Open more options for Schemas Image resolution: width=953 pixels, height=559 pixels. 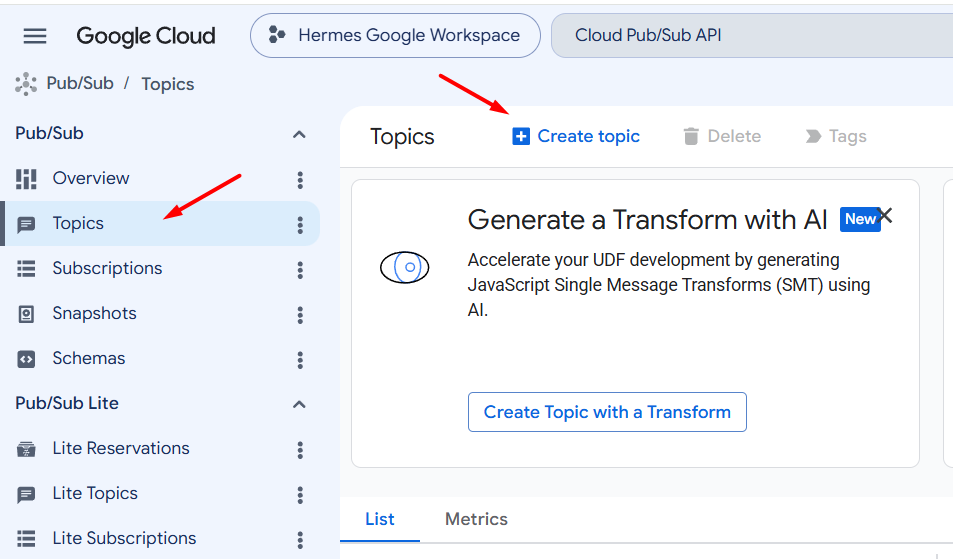point(300,360)
